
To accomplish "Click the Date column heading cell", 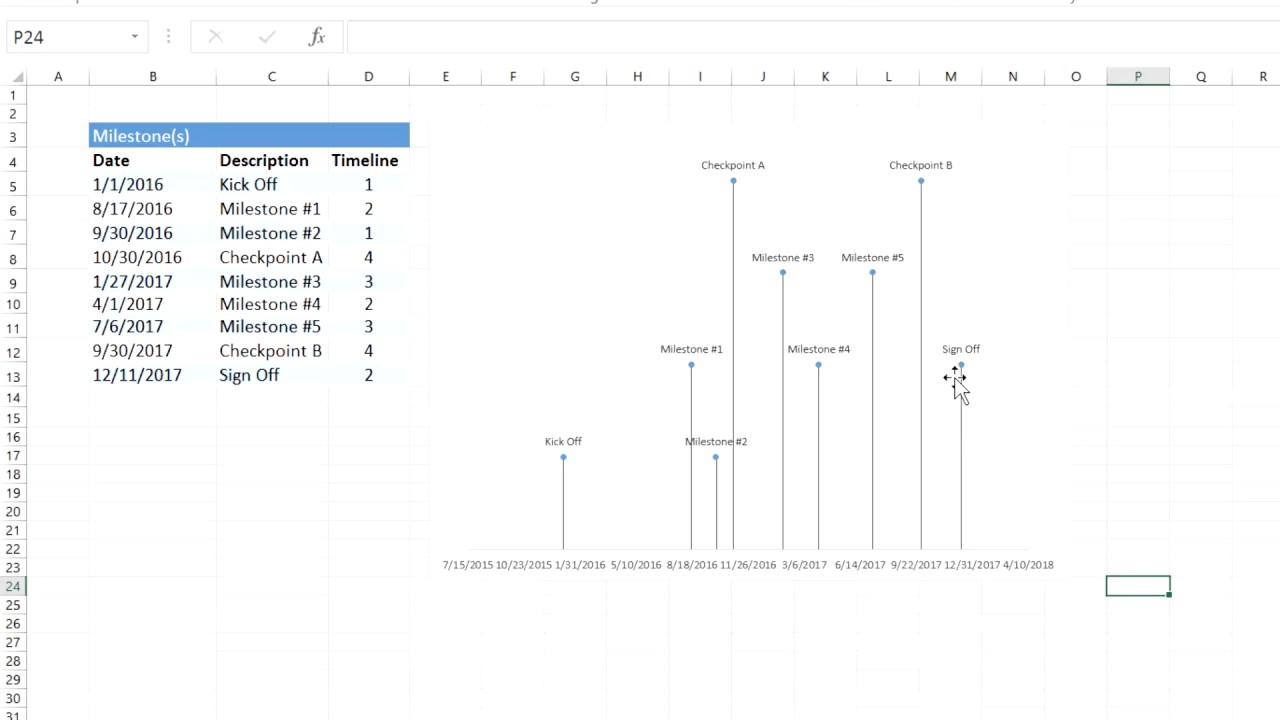I will tap(153, 160).
